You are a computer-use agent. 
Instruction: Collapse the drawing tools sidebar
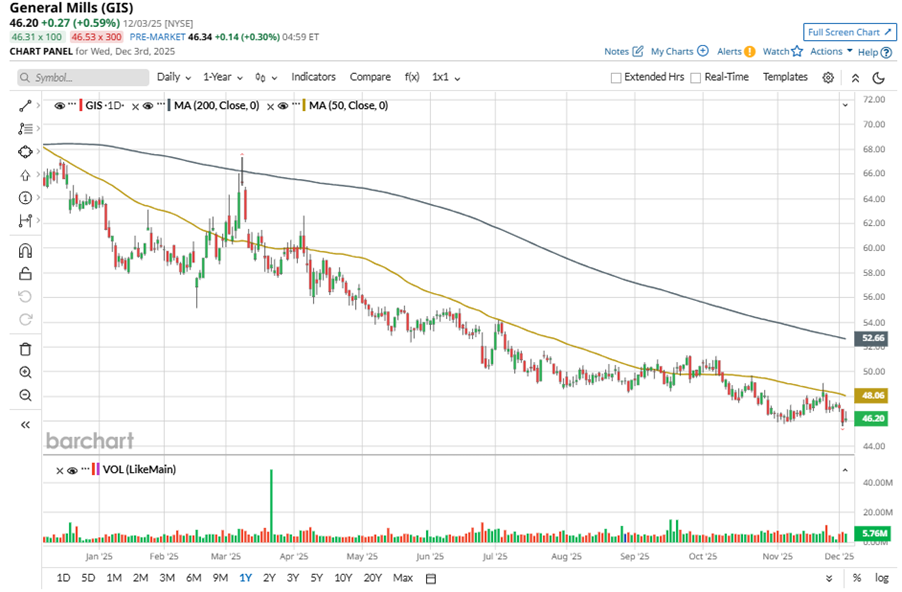pyautogui.click(x=25, y=425)
